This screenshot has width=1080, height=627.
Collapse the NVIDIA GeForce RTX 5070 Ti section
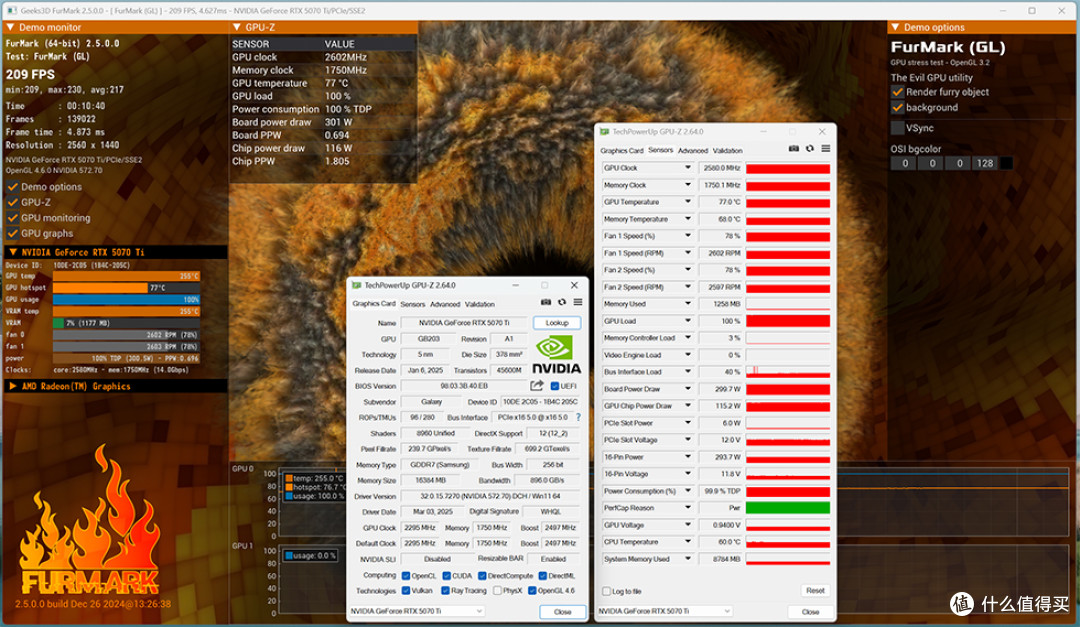coord(12,252)
